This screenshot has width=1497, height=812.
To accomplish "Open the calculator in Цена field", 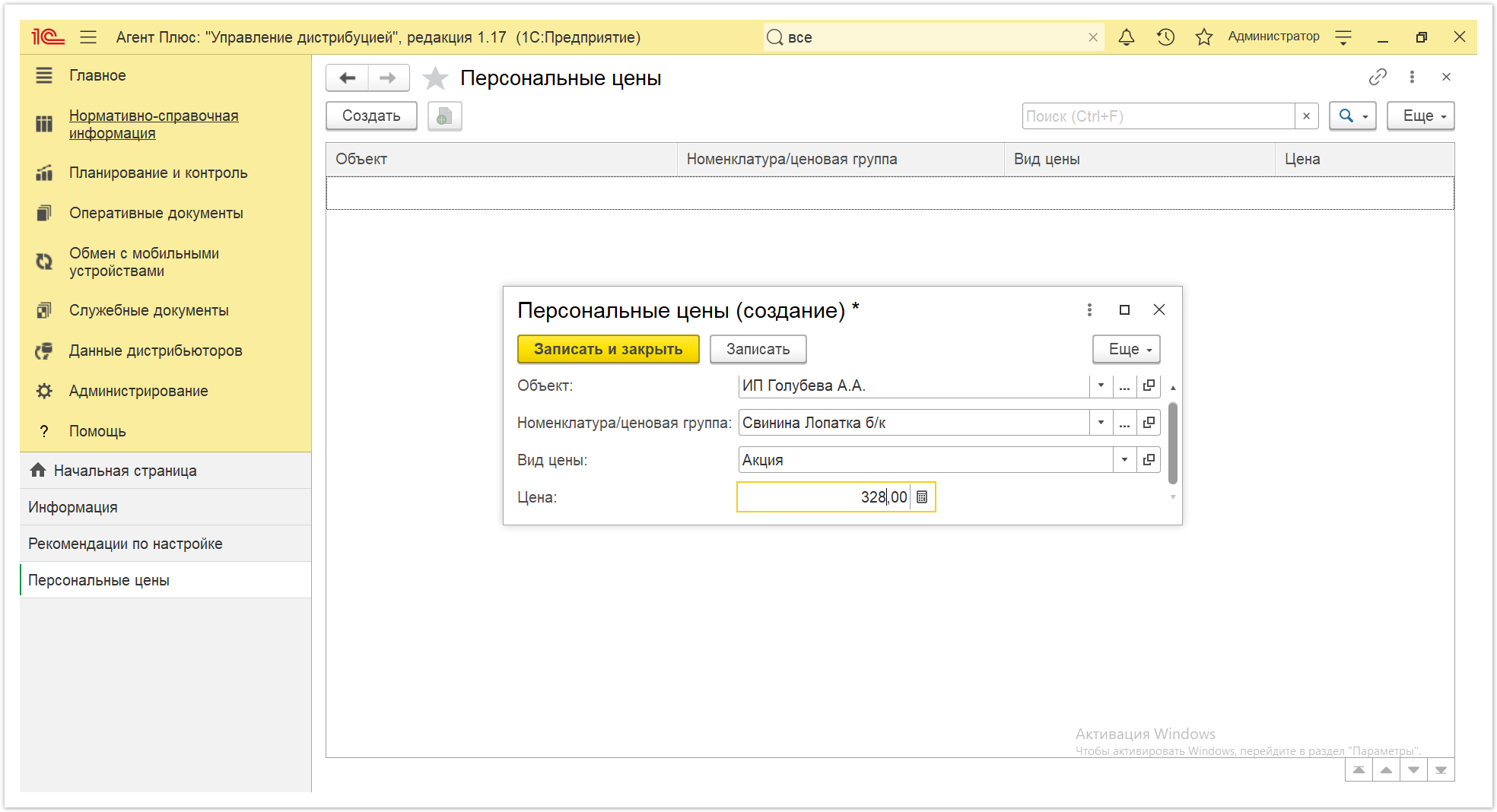I will coord(922,497).
